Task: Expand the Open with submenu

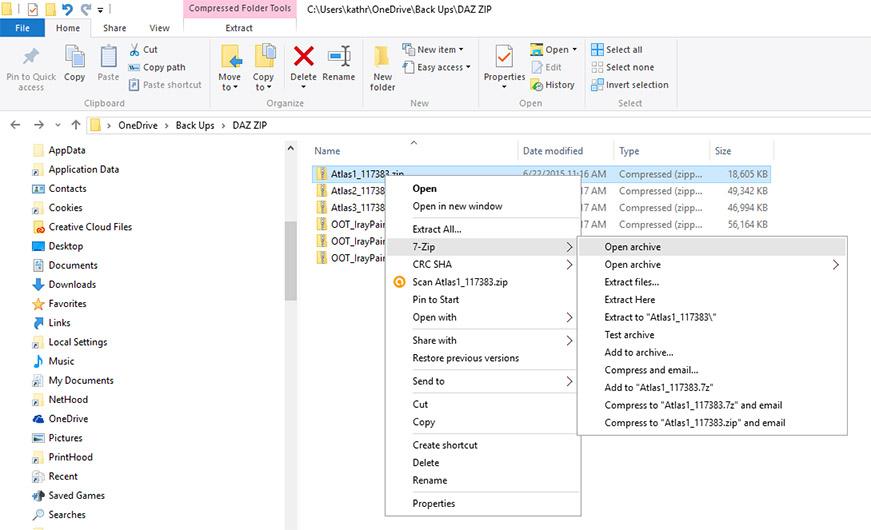Action: pos(569,317)
